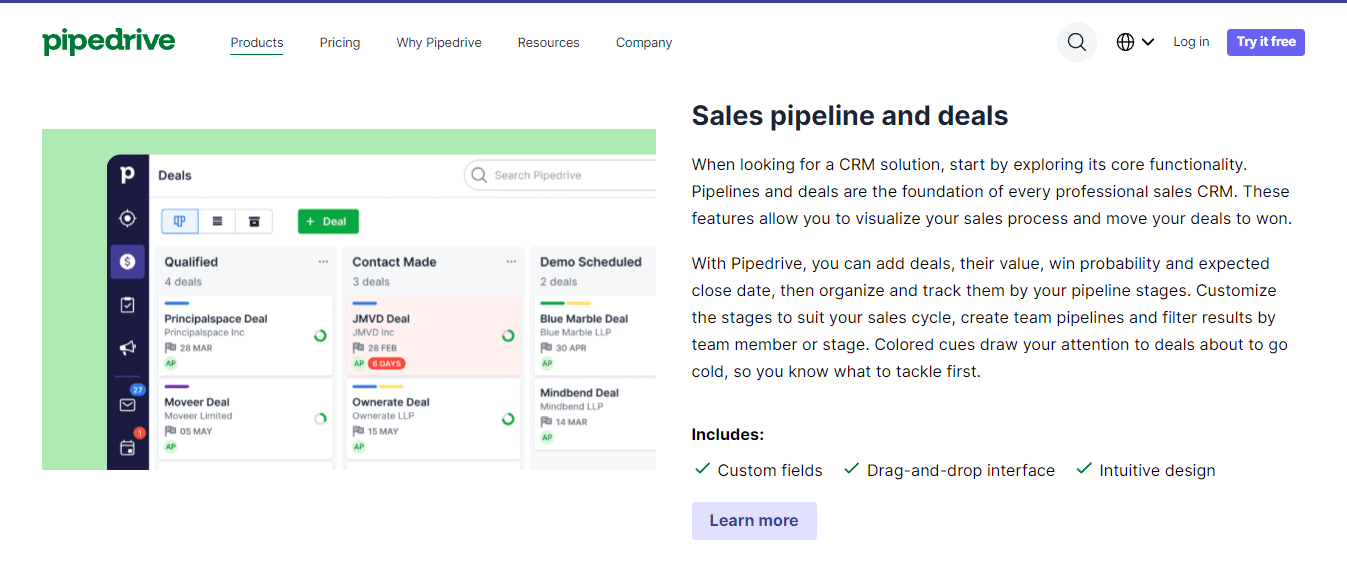Screen dimensions: 1347x564
Task: Click the Custom fields checkmark item
Action: [759, 470]
